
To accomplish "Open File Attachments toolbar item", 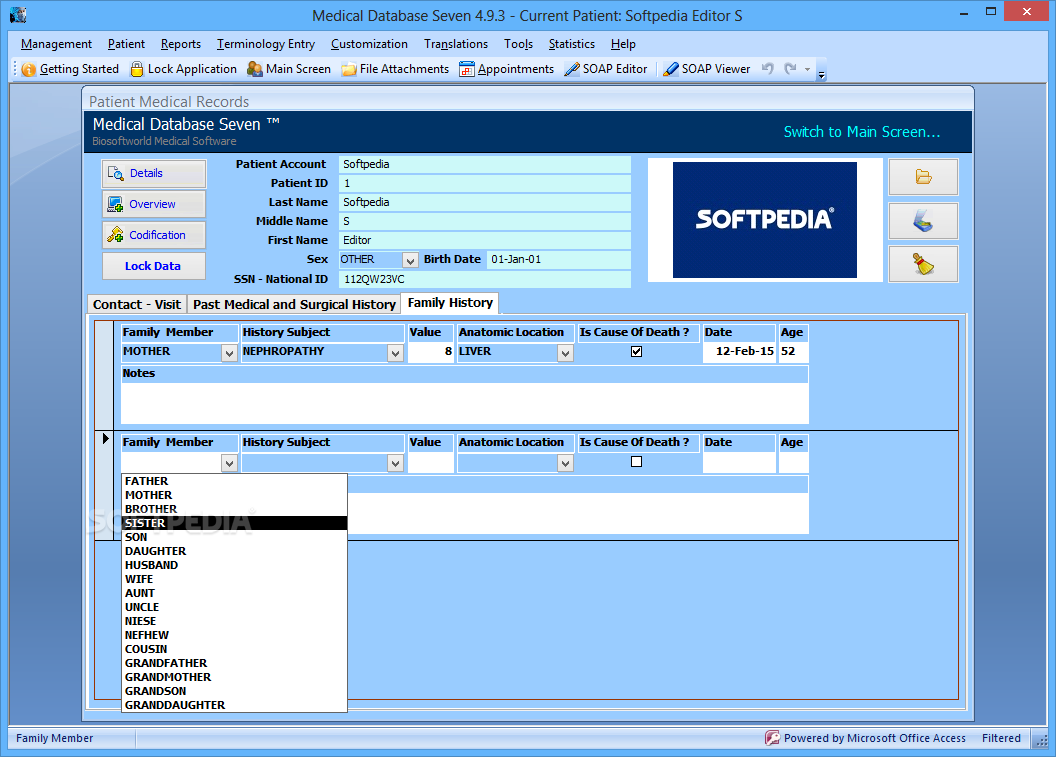I will tap(395, 69).
